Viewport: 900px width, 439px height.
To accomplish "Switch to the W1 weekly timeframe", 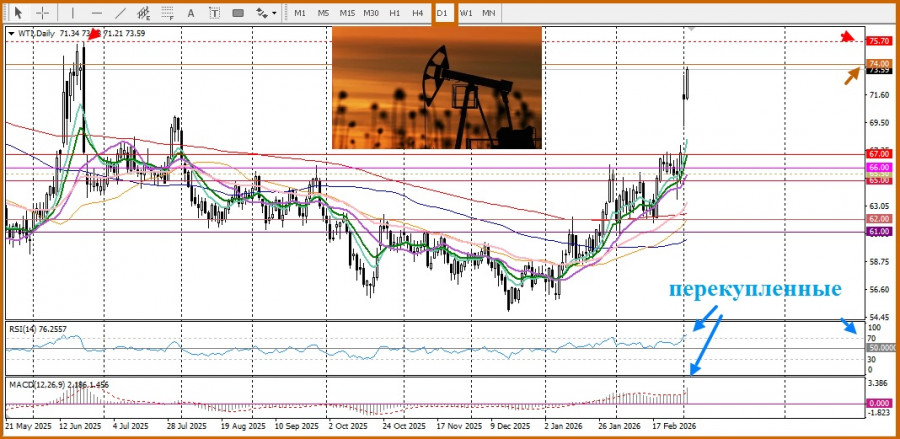I will click(466, 13).
